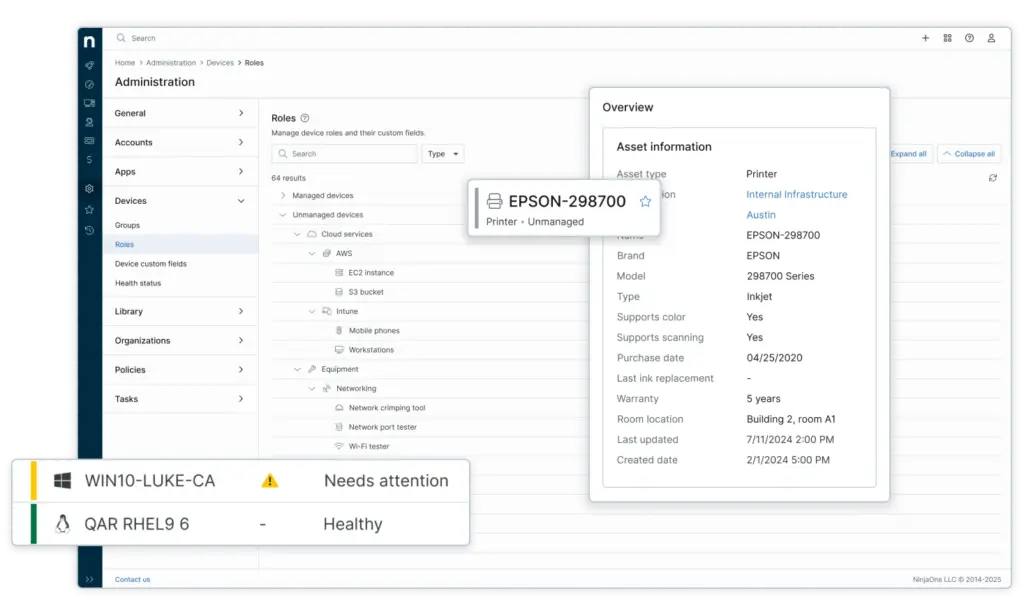The width and height of the screenshot is (1024, 614).
Task: Click the Collapse all button
Action: click(x=969, y=154)
